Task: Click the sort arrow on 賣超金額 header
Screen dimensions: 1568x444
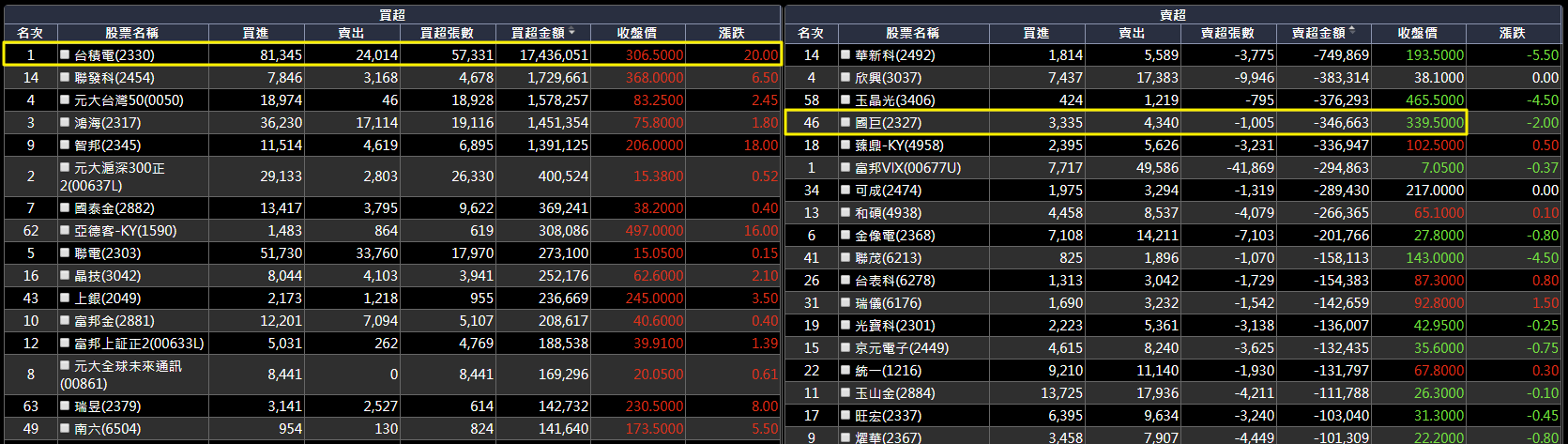Action: point(1352,32)
